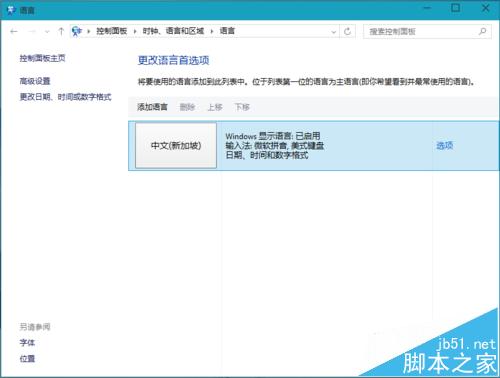The image size is (500, 378).
Task: Open 时钟、语言和区域 breadcrumb
Action: pyautogui.click(x=173, y=31)
